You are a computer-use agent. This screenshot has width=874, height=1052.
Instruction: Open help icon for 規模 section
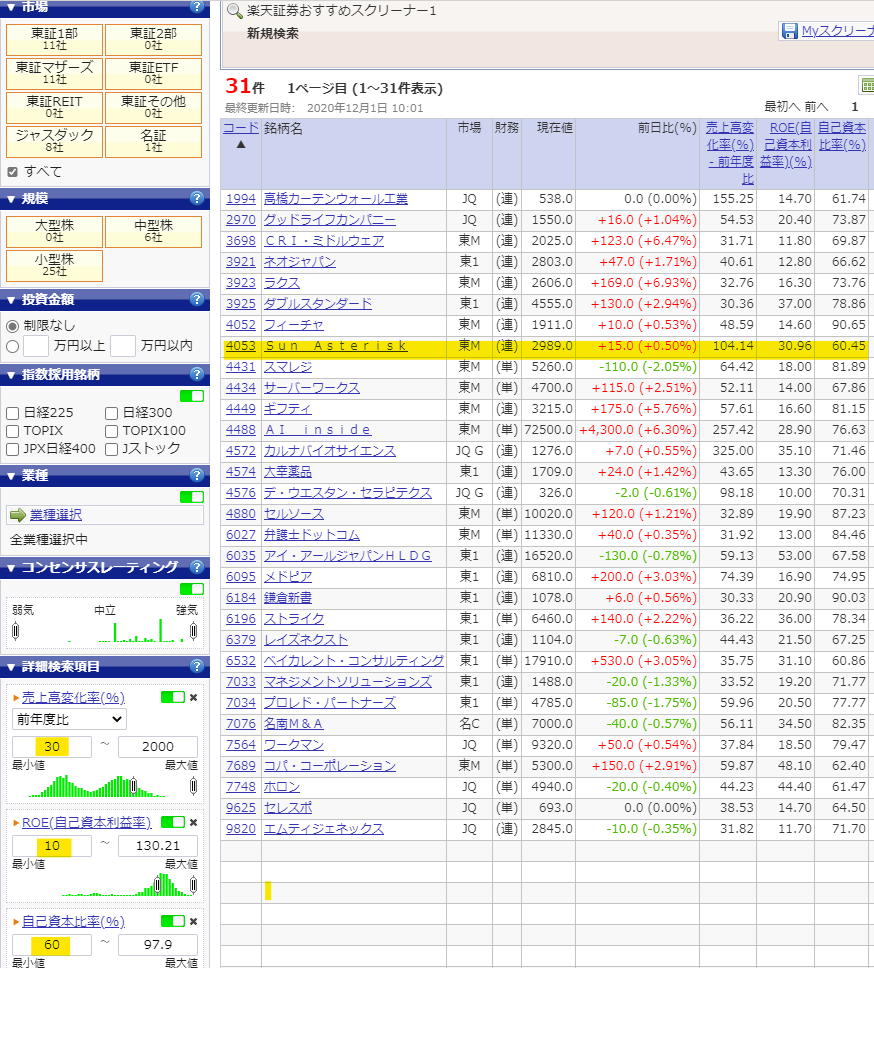[197, 198]
